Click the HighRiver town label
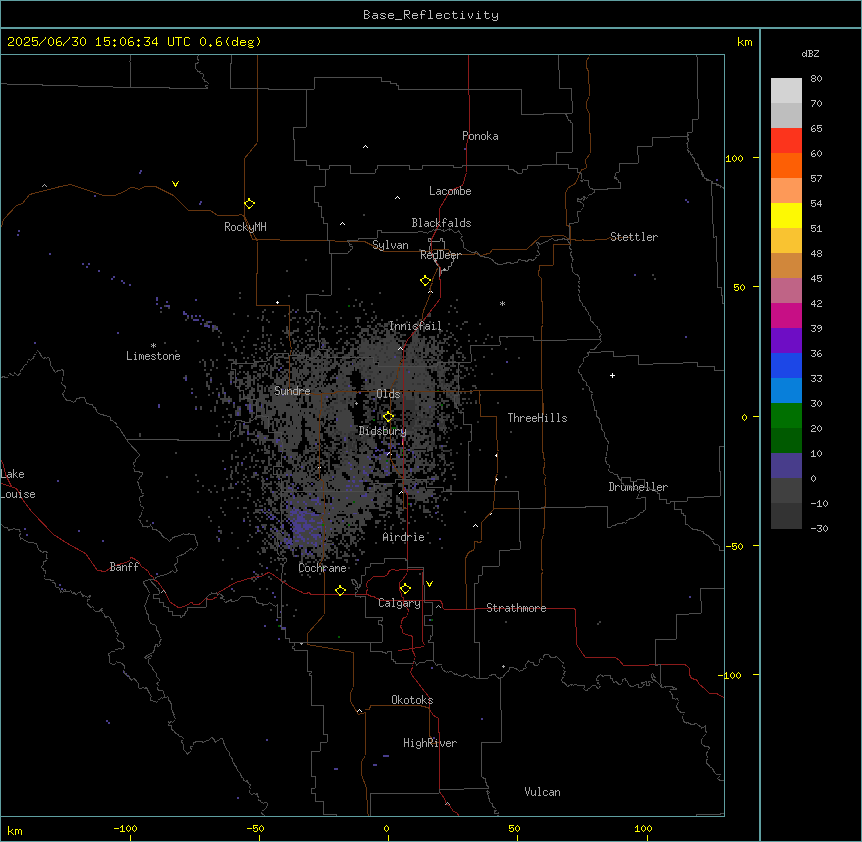This screenshot has width=862, height=842. 430,743
